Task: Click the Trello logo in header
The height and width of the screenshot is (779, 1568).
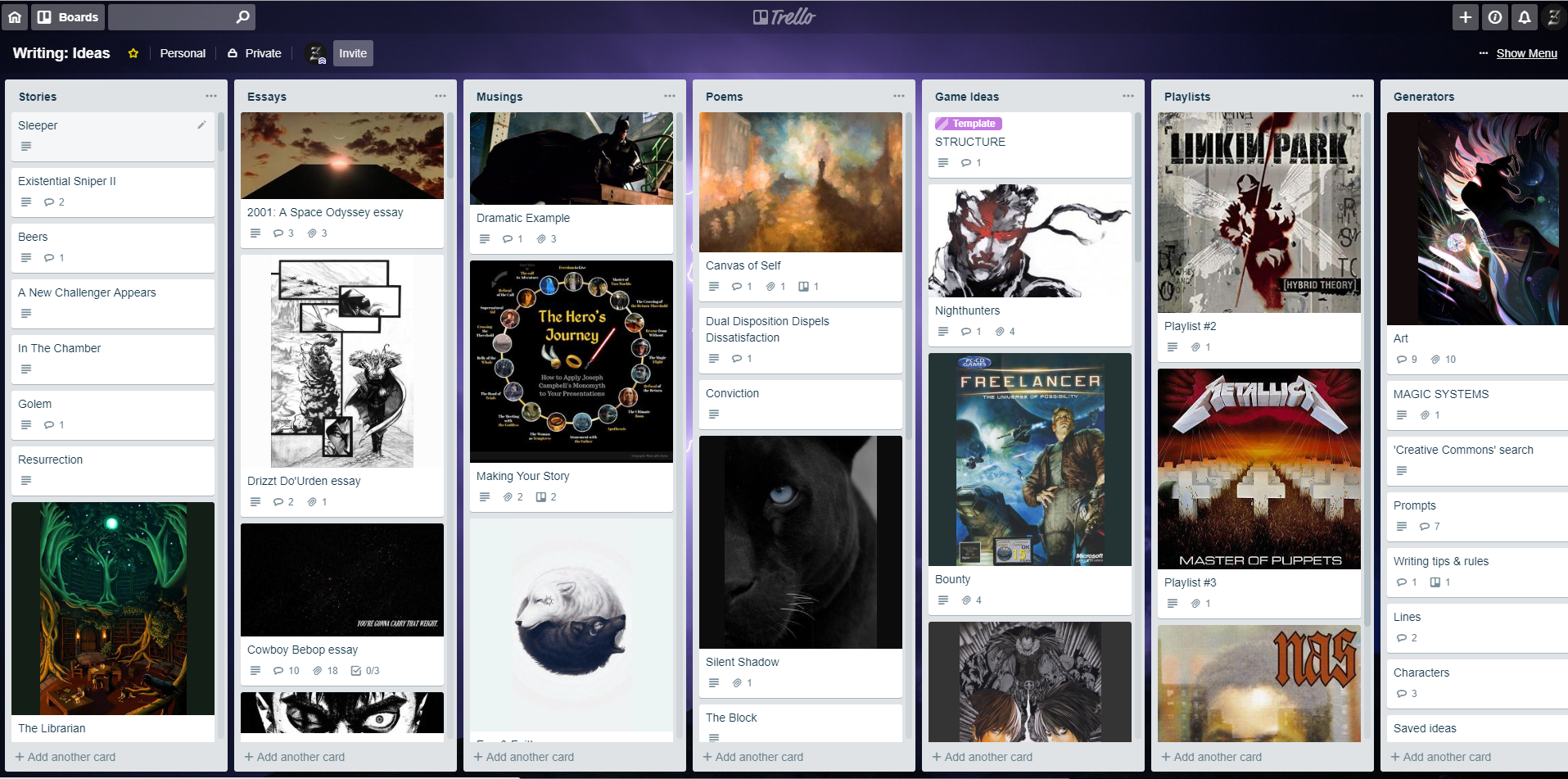Action: pos(784,17)
